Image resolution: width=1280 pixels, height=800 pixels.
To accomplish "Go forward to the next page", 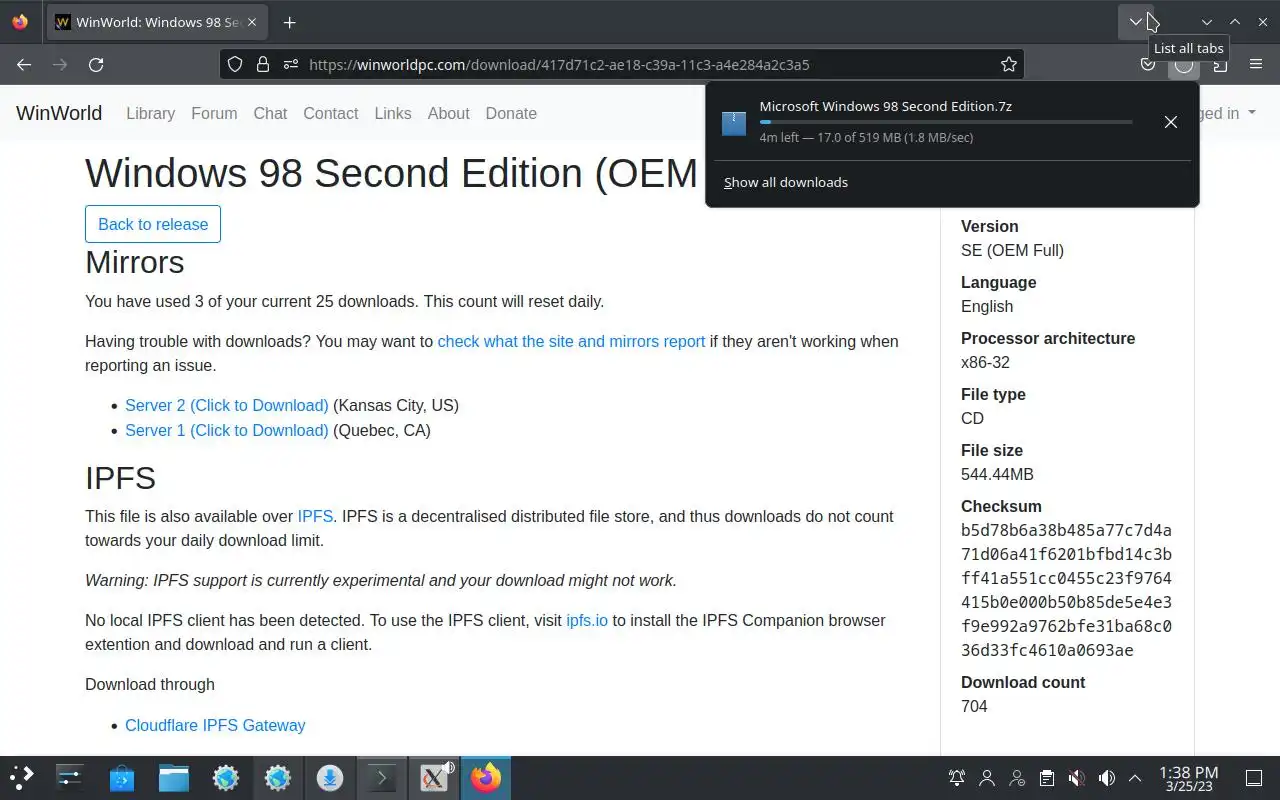I will 60,64.
